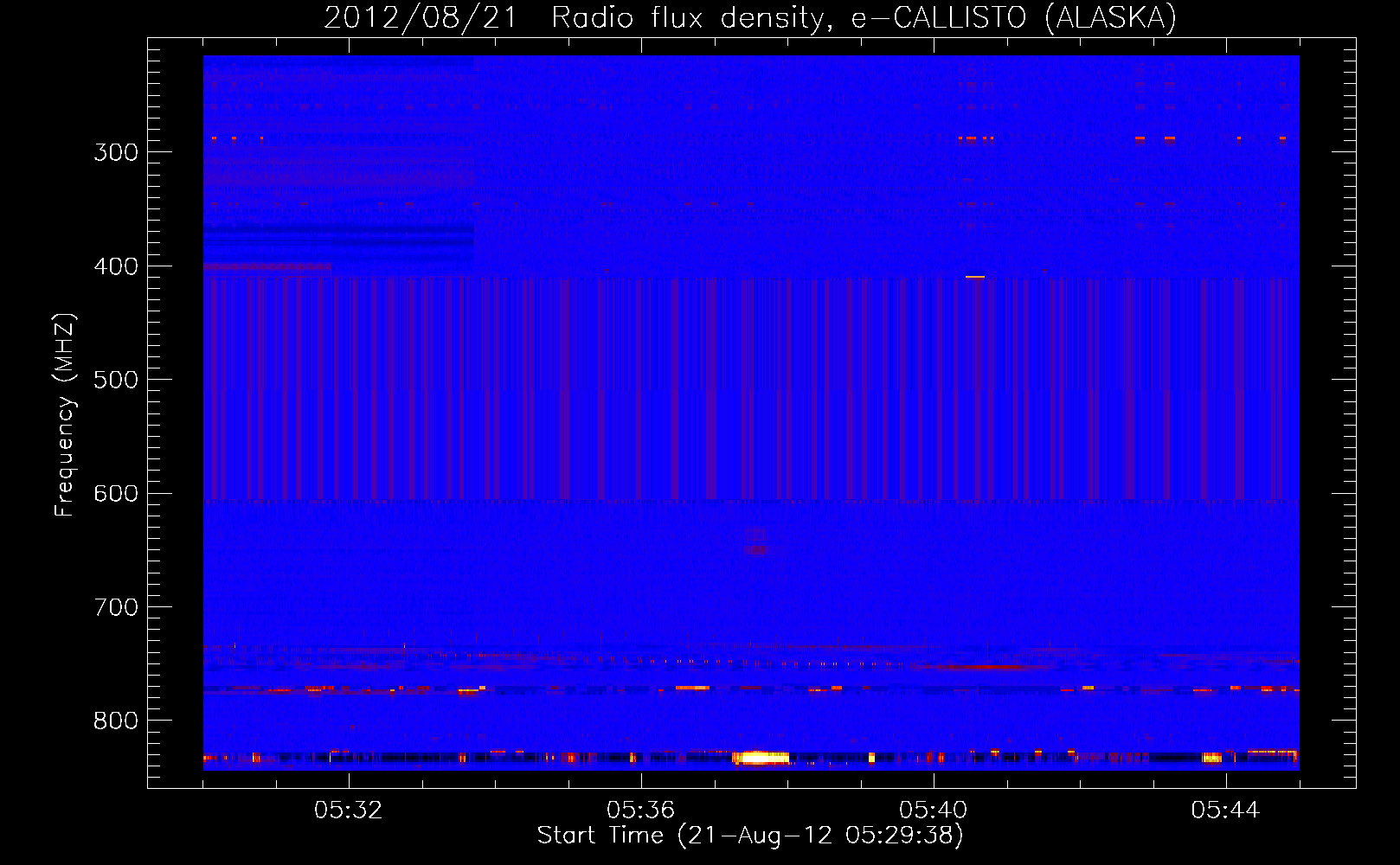
Task: Click the 400 frequency tick label
Action: 116,266
